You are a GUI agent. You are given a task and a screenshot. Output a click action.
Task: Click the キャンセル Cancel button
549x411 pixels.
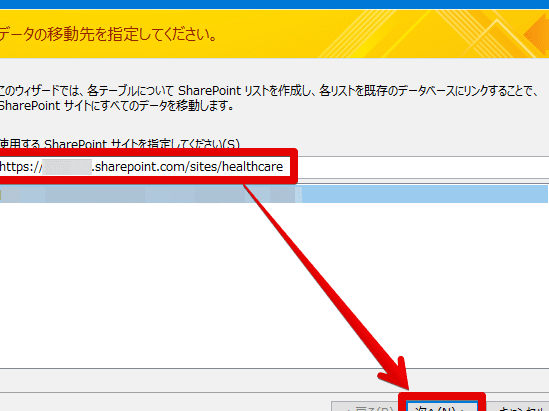click(x=518, y=407)
